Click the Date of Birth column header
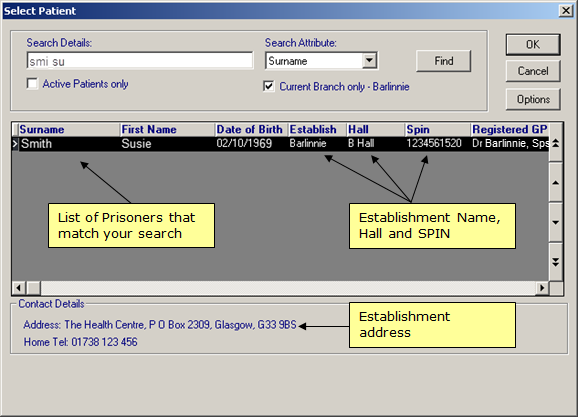The image size is (578, 417). [x=251, y=129]
